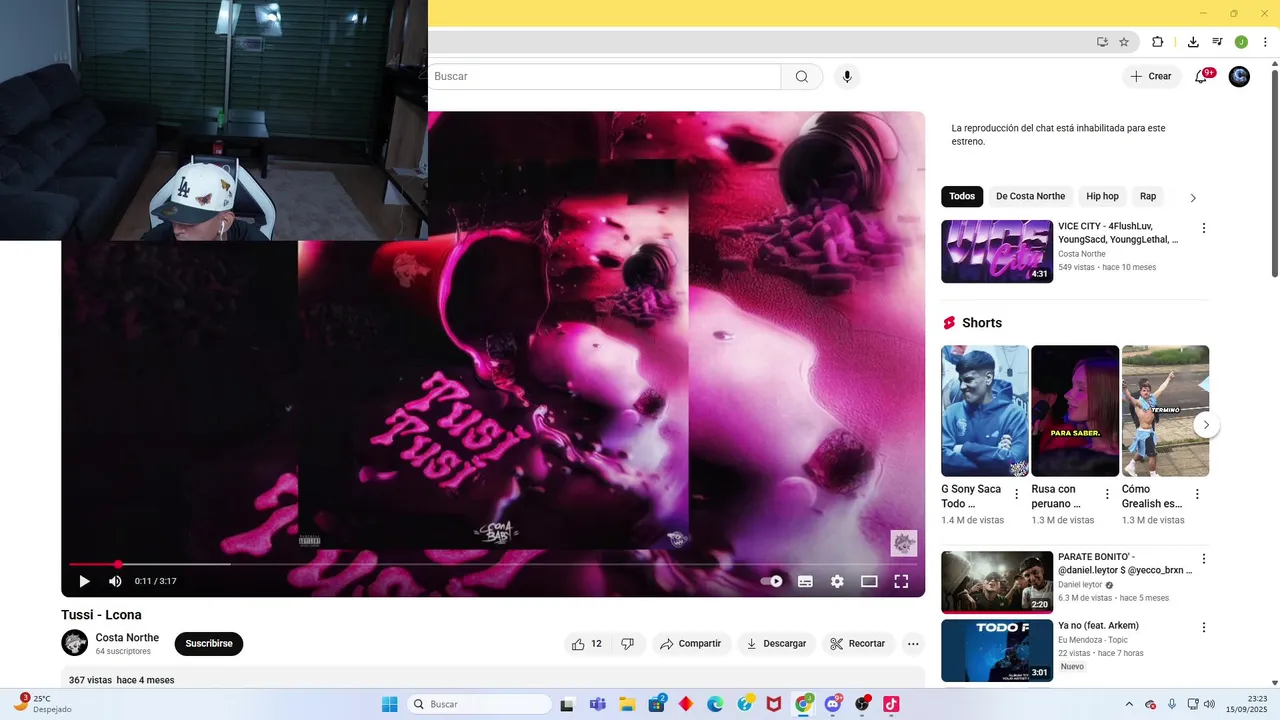
Task: Enter fullscreen mode in the player
Action: point(901,581)
